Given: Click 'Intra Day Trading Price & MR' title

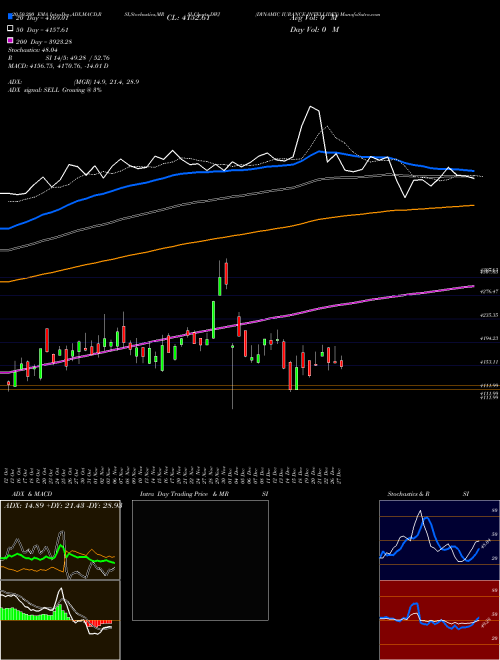Looking at the screenshot, I should pyautogui.click(x=184, y=494).
